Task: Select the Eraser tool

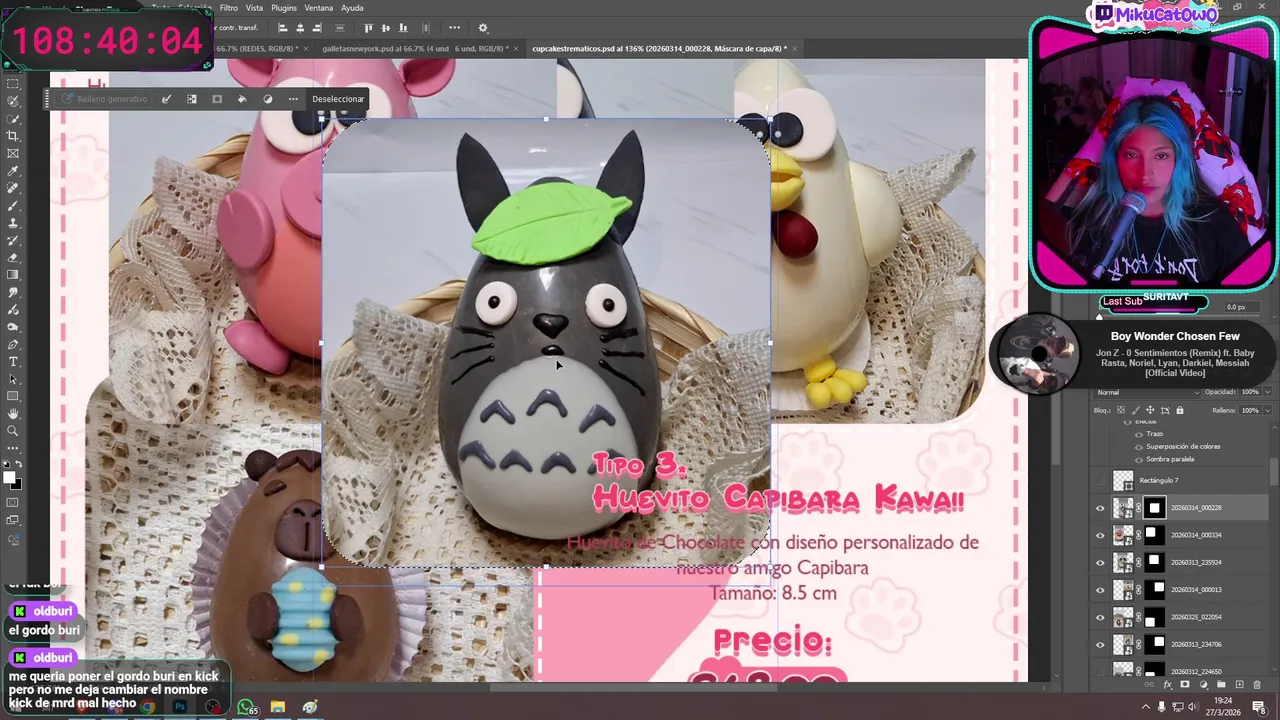Action: 13,258
